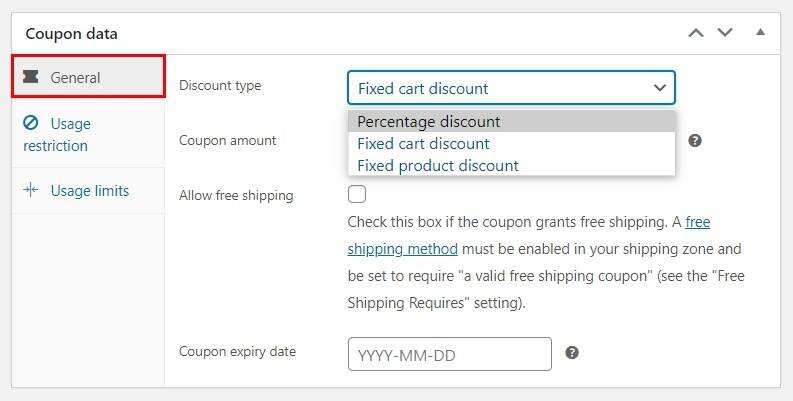Click the Coupon expiry date field
The width and height of the screenshot is (793, 401).
click(x=449, y=354)
